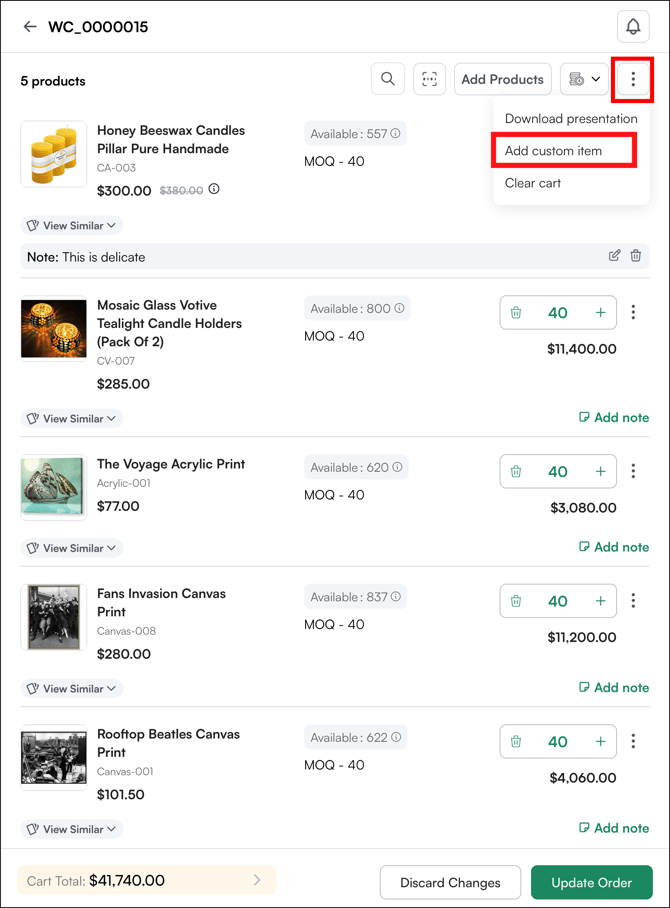Open the product search
The height and width of the screenshot is (908, 670).
(388, 79)
